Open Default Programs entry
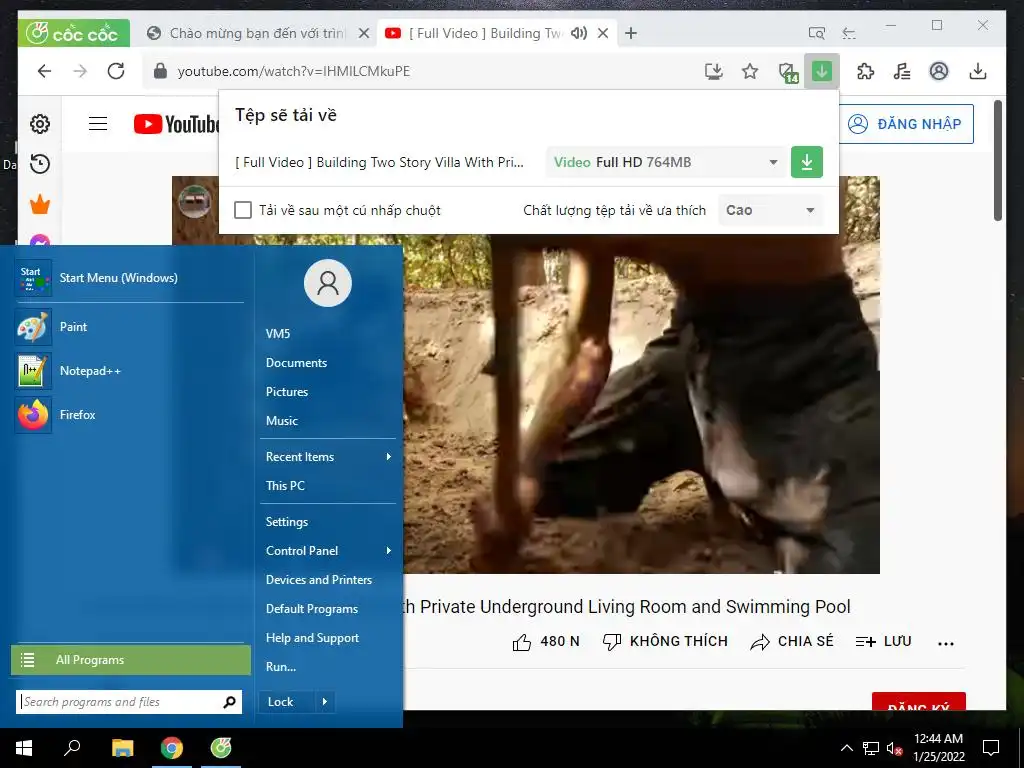The height and width of the screenshot is (768, 1024). pyautogui.click(x=312, y=609)
